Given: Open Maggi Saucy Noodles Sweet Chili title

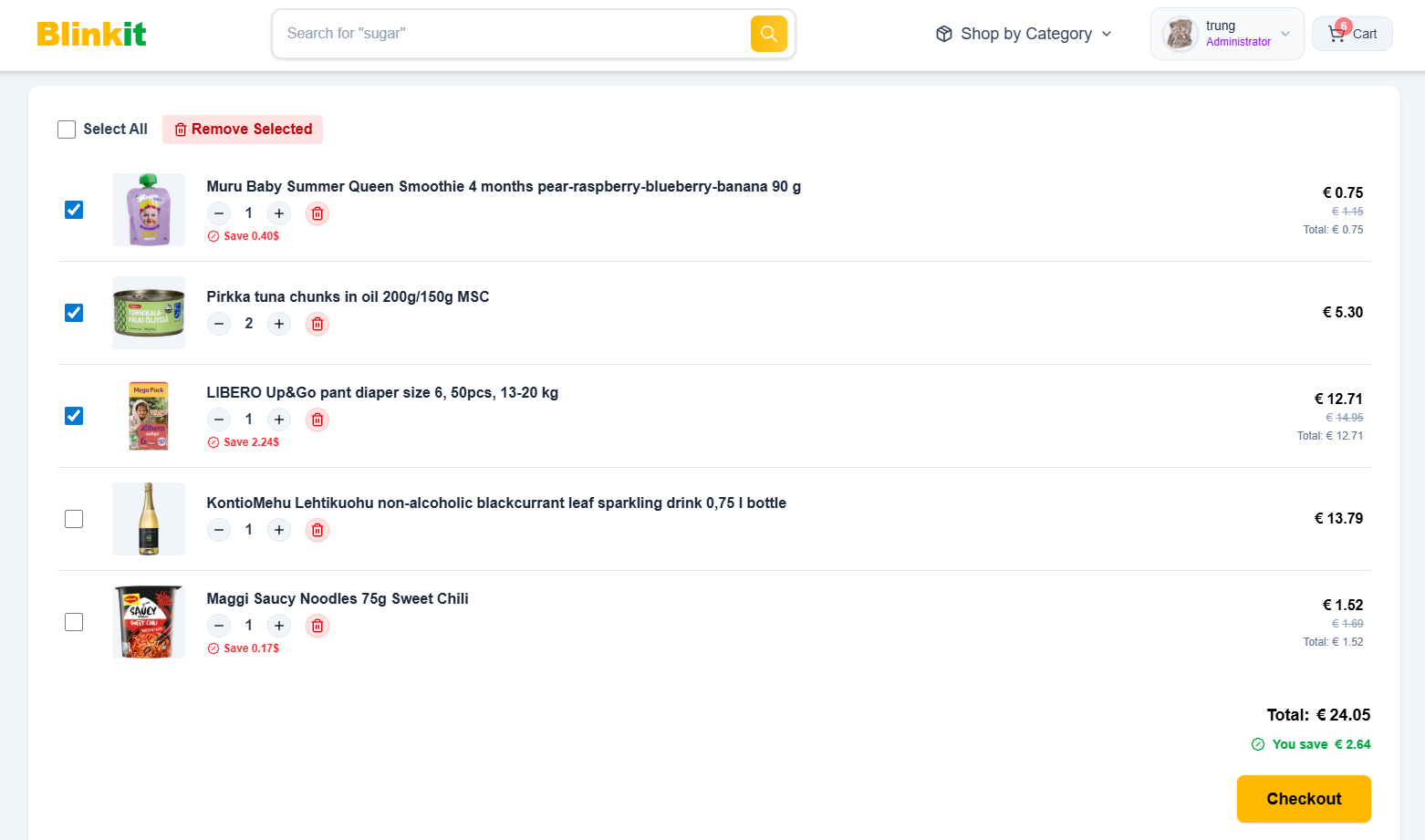Looking at the screenshot, I should point(338,598).
